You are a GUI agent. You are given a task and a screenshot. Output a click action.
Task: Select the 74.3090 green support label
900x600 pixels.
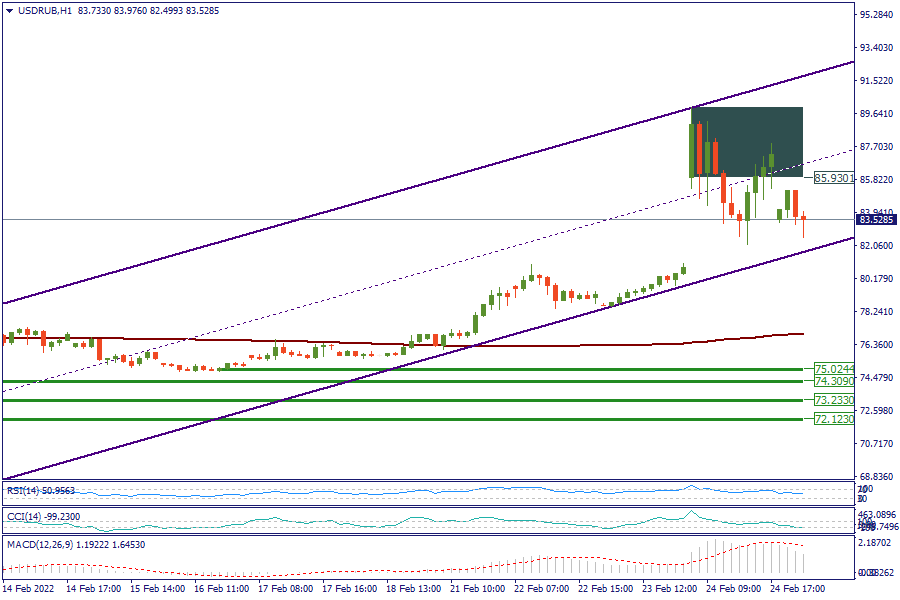click(x=833, y=381)
